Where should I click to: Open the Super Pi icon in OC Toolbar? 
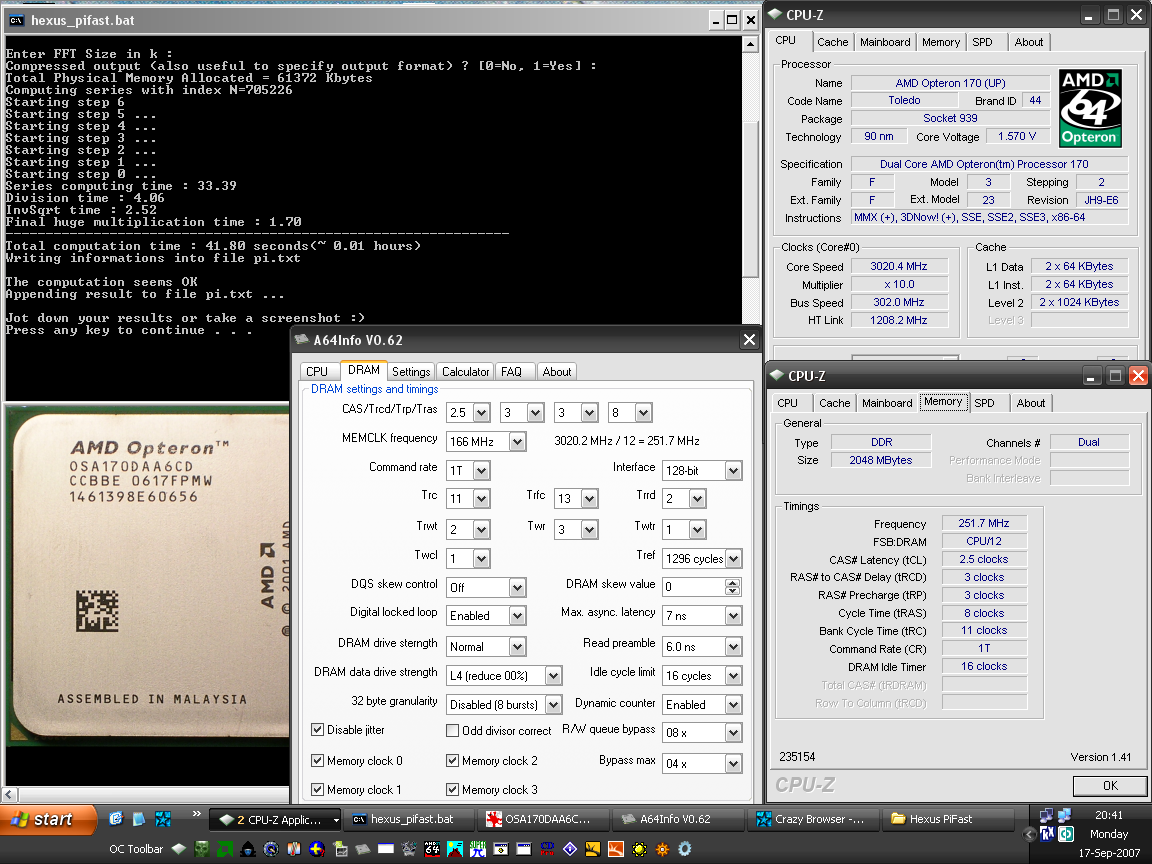pos(478,849)
